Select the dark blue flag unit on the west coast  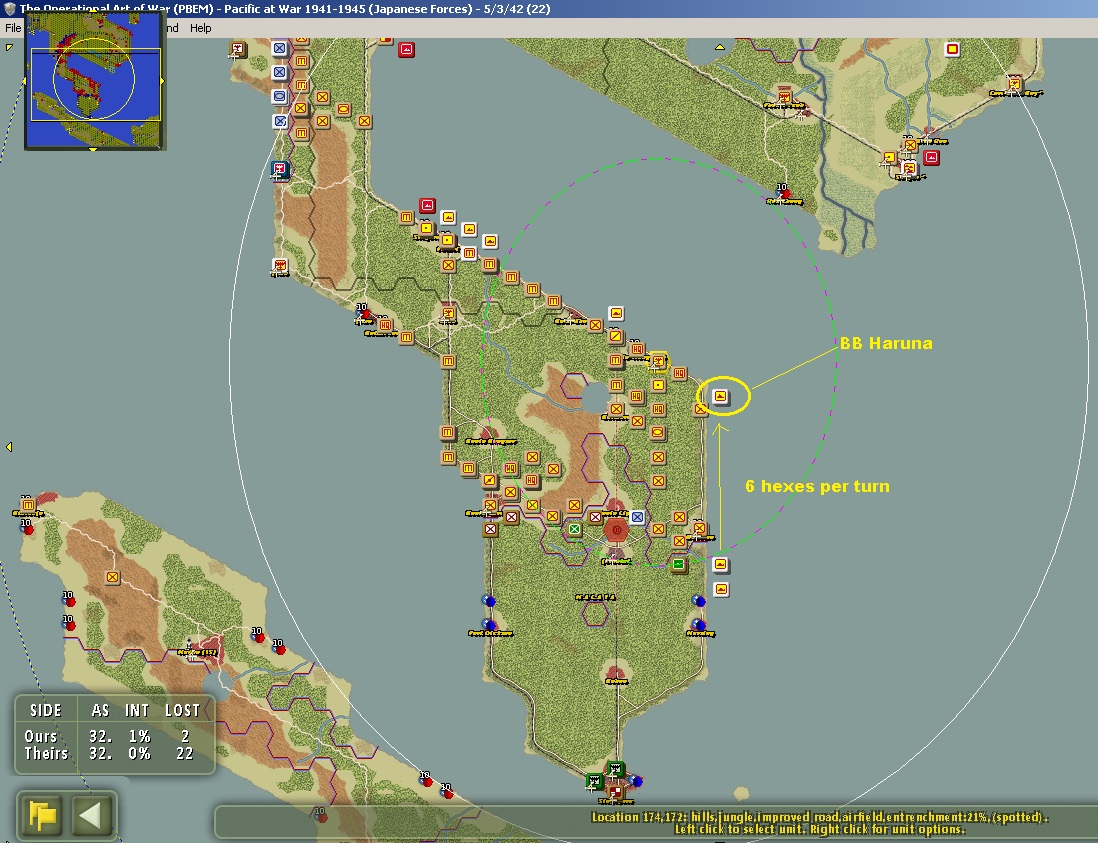click(280, 169)
